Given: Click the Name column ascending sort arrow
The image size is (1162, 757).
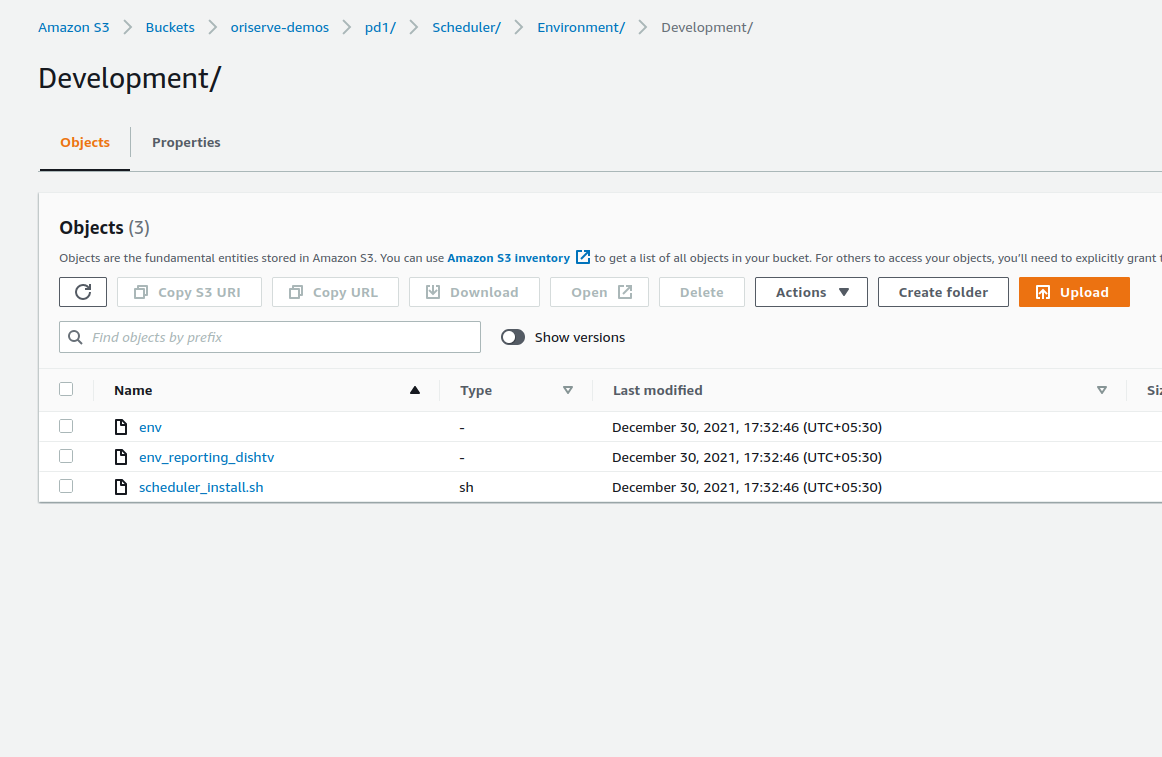Looking at the screenshot, I should coord(415,390).
